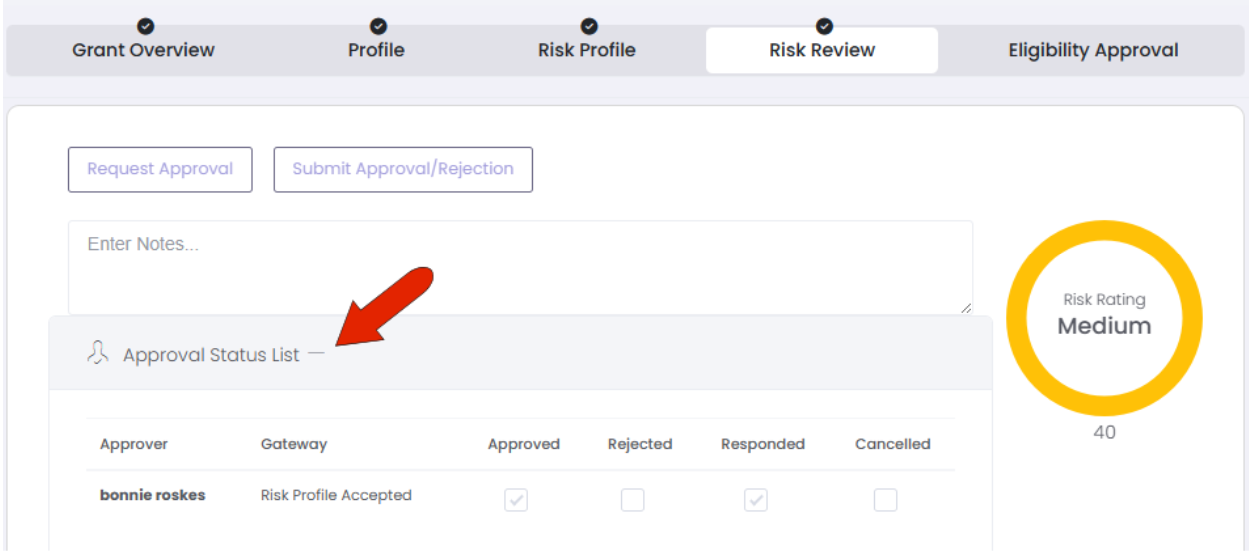The height and width of the screenshot is (556, 1249).
Task: Click the Approval Status List header title
Action: pyautogui.click(x=211, y=355)
